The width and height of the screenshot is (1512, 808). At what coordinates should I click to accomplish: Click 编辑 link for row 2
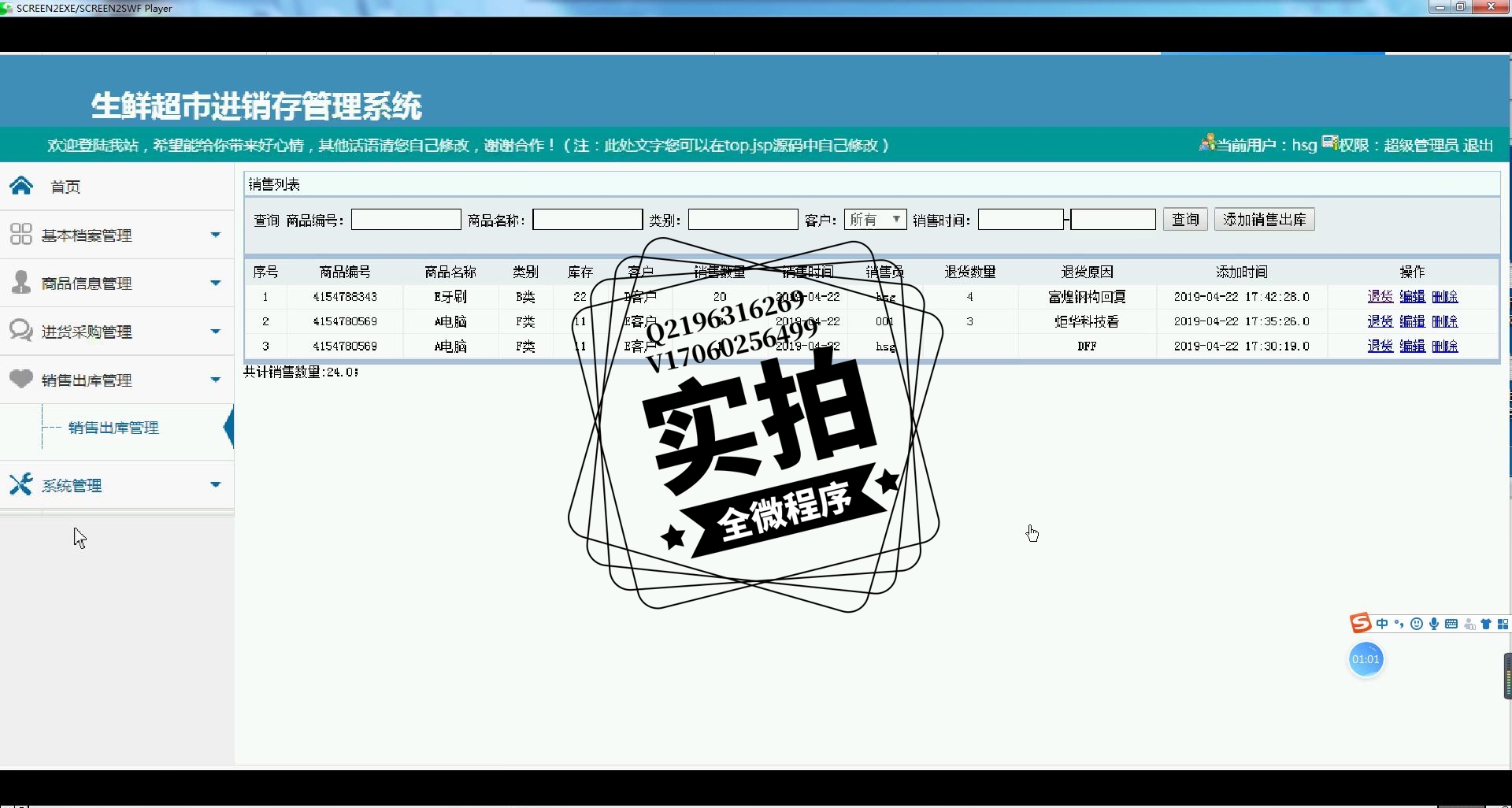tap(1413, 321)
